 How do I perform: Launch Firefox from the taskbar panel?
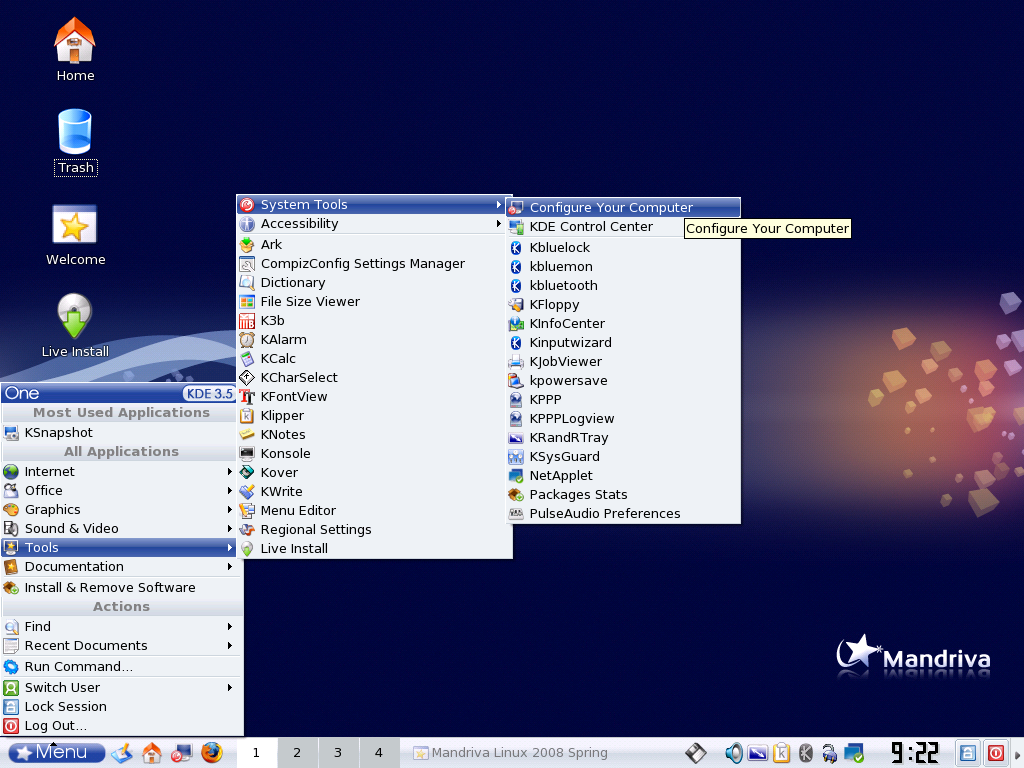[x=211, y=753]
